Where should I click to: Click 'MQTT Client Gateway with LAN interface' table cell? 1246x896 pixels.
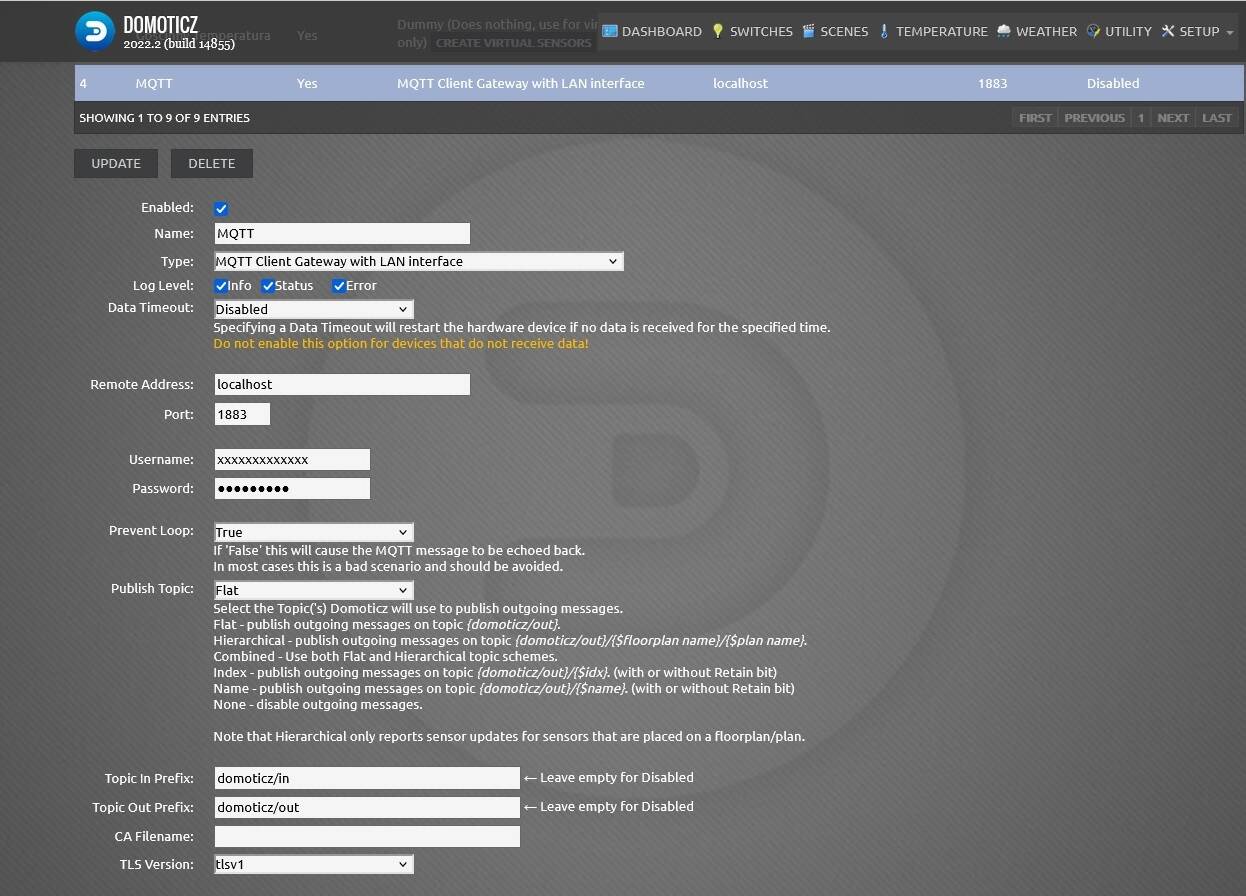520,83
